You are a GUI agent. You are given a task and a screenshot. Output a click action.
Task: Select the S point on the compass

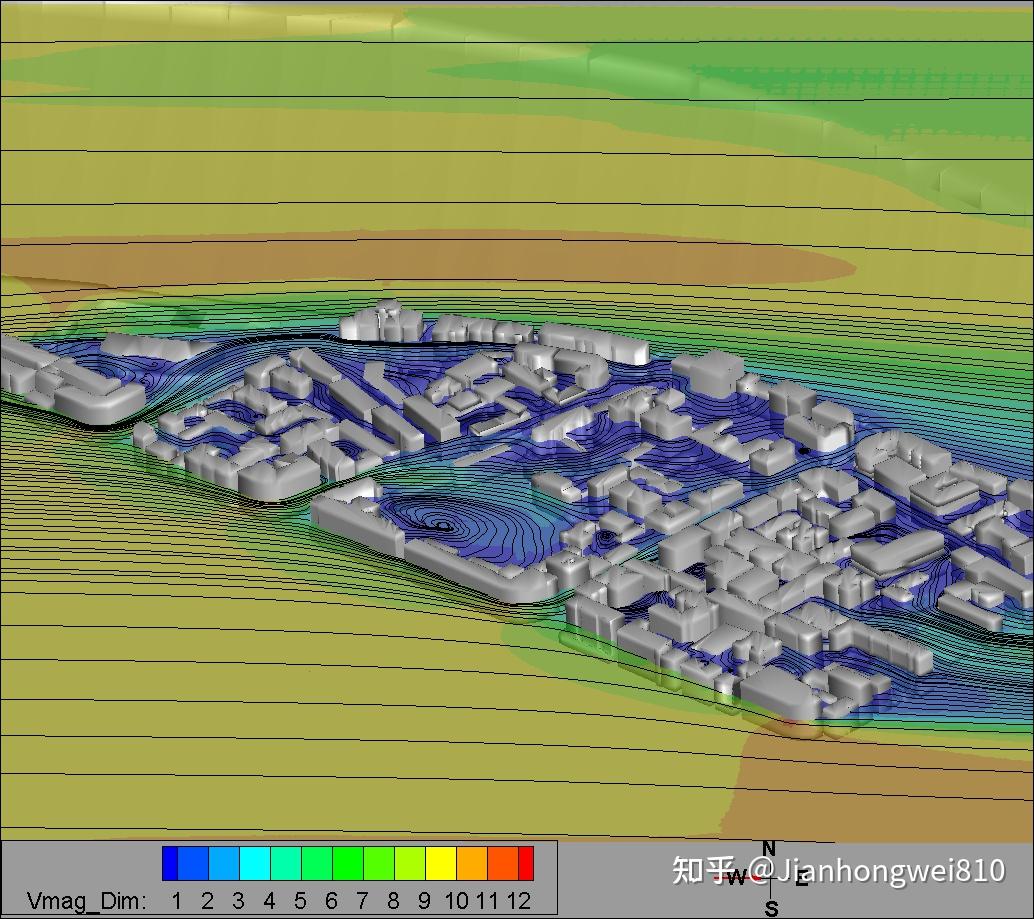pyautogui.click(x=772, y=906)
